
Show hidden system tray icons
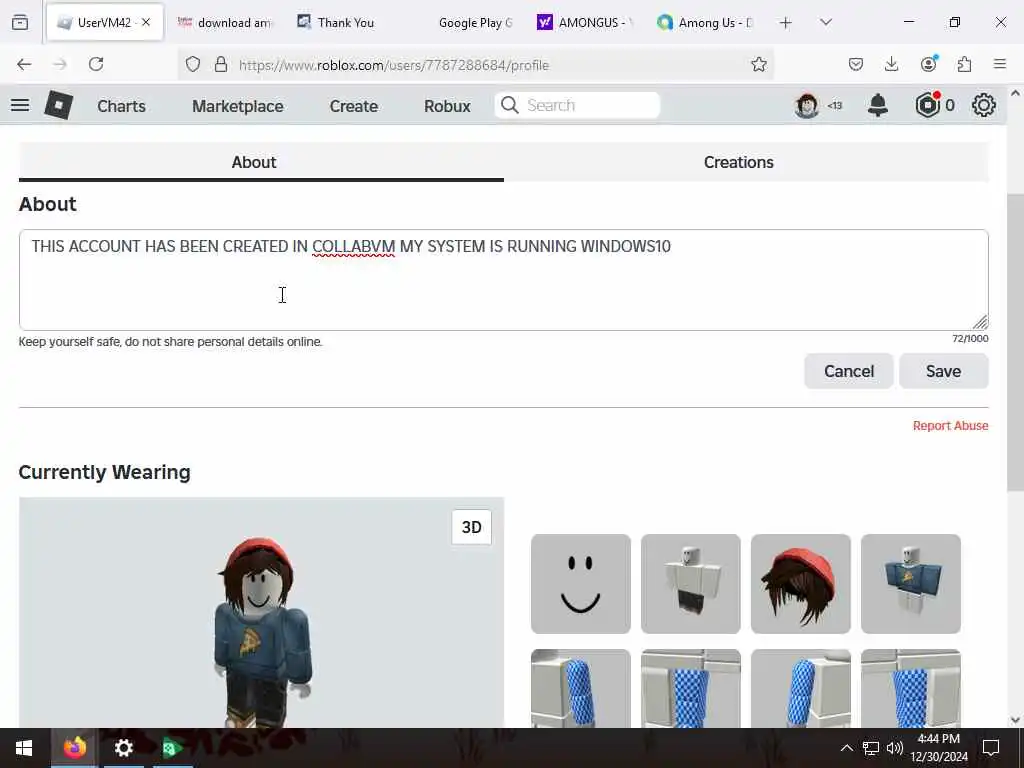846,748
